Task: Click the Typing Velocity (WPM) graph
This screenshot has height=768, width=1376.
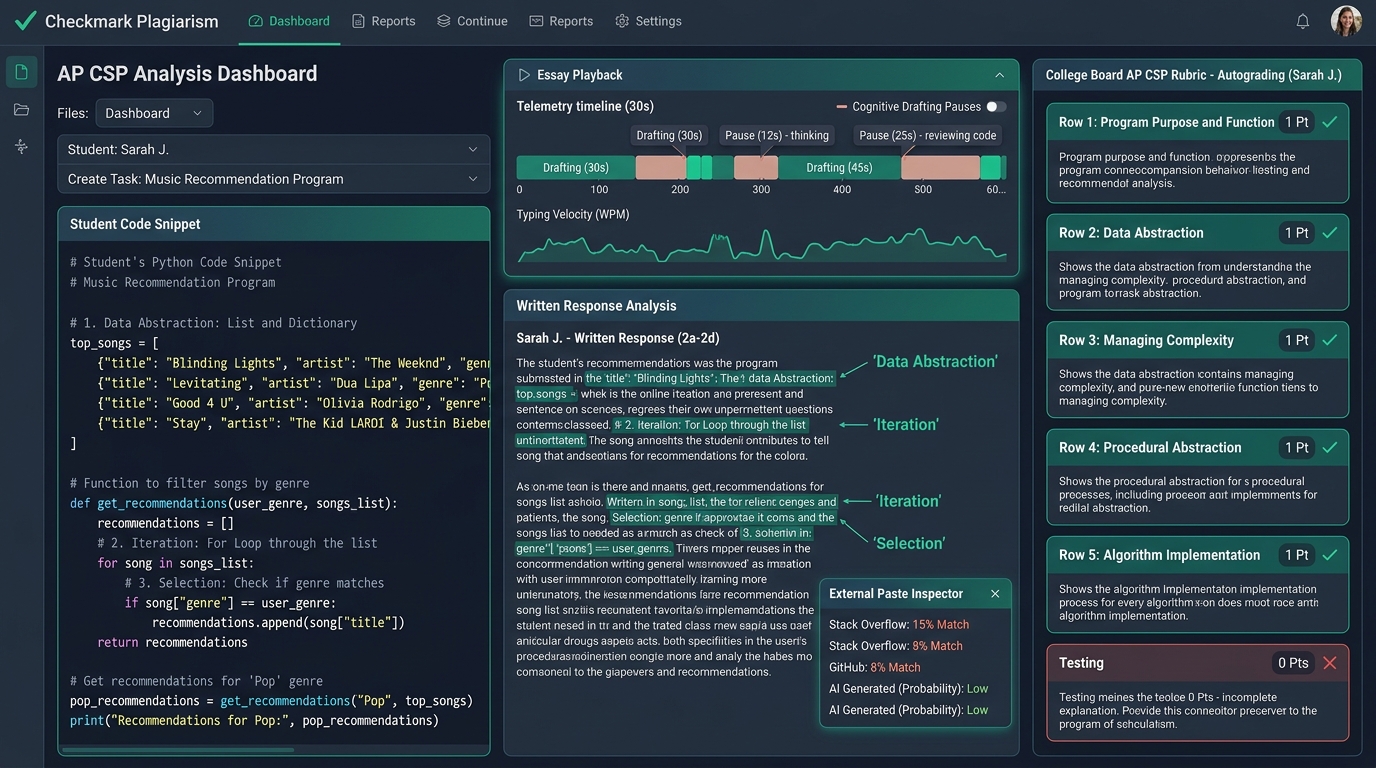Action: (x=761, y=246)
